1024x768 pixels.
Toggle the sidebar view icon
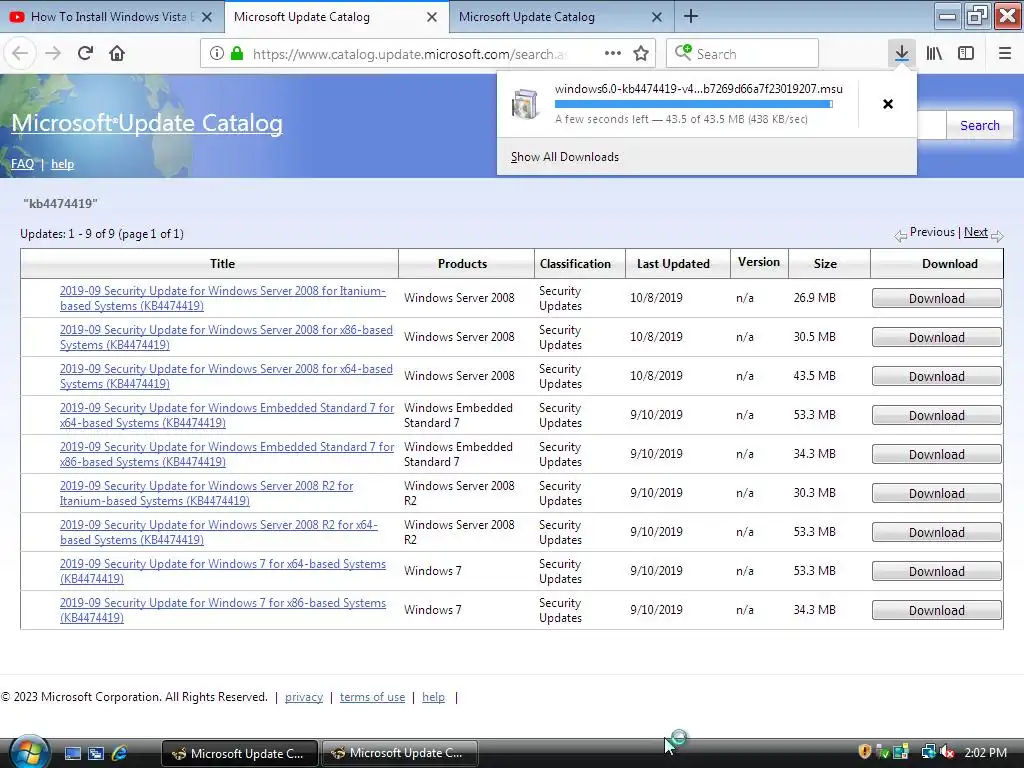coord(966,54)
